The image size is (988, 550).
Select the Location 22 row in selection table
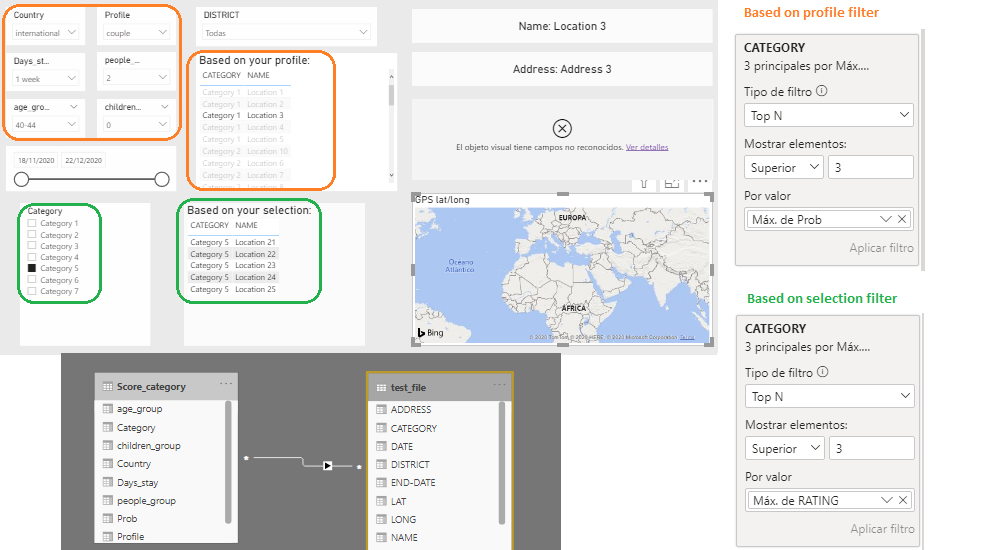pyautogui.click(x=233, y=254)
